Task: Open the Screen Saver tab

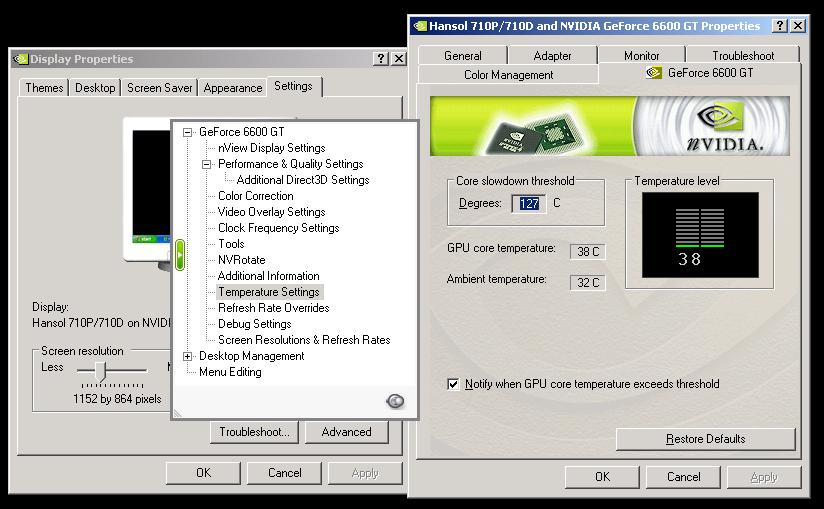Action: [160, 88]
